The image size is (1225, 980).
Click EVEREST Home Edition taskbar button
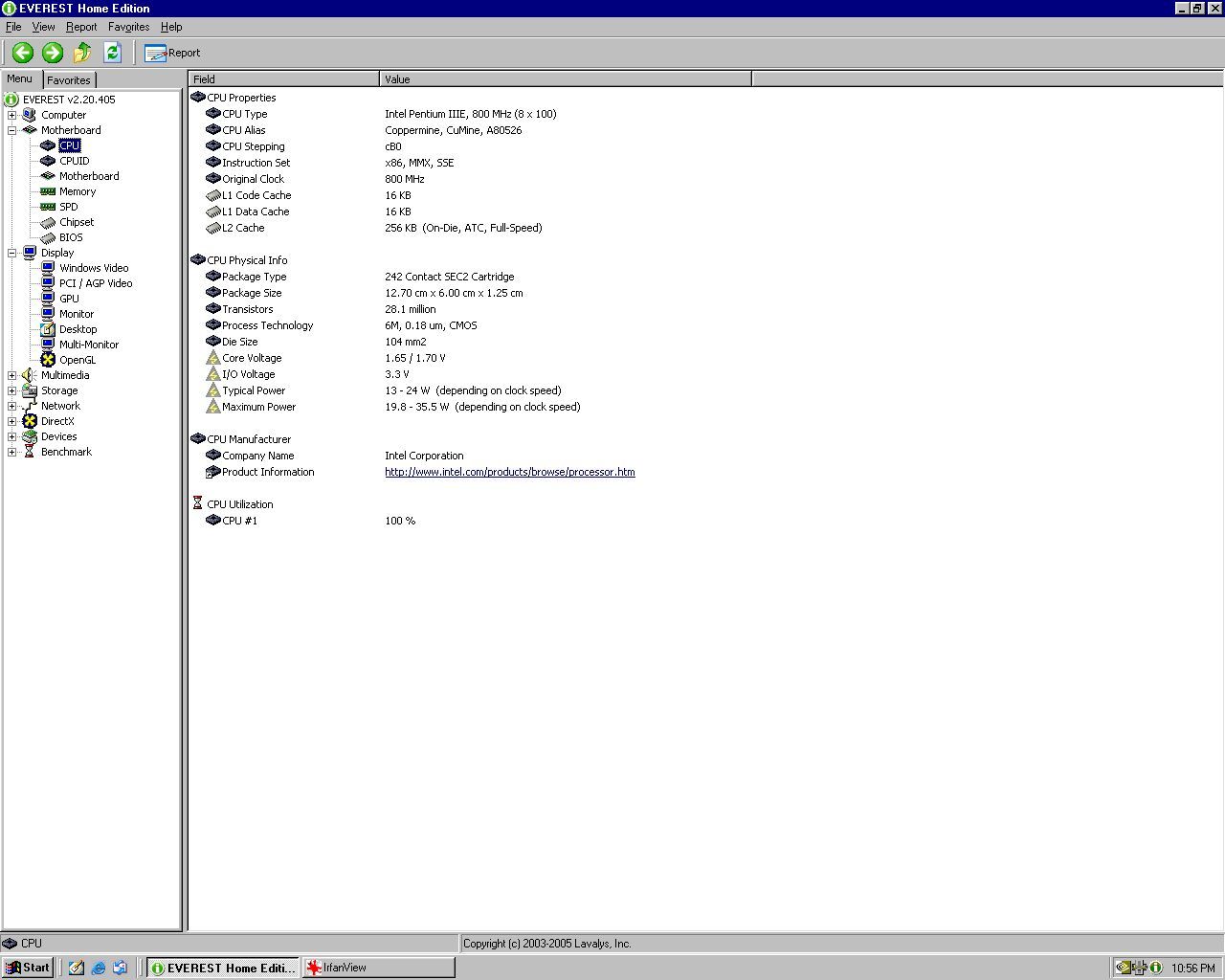[222, 968]
